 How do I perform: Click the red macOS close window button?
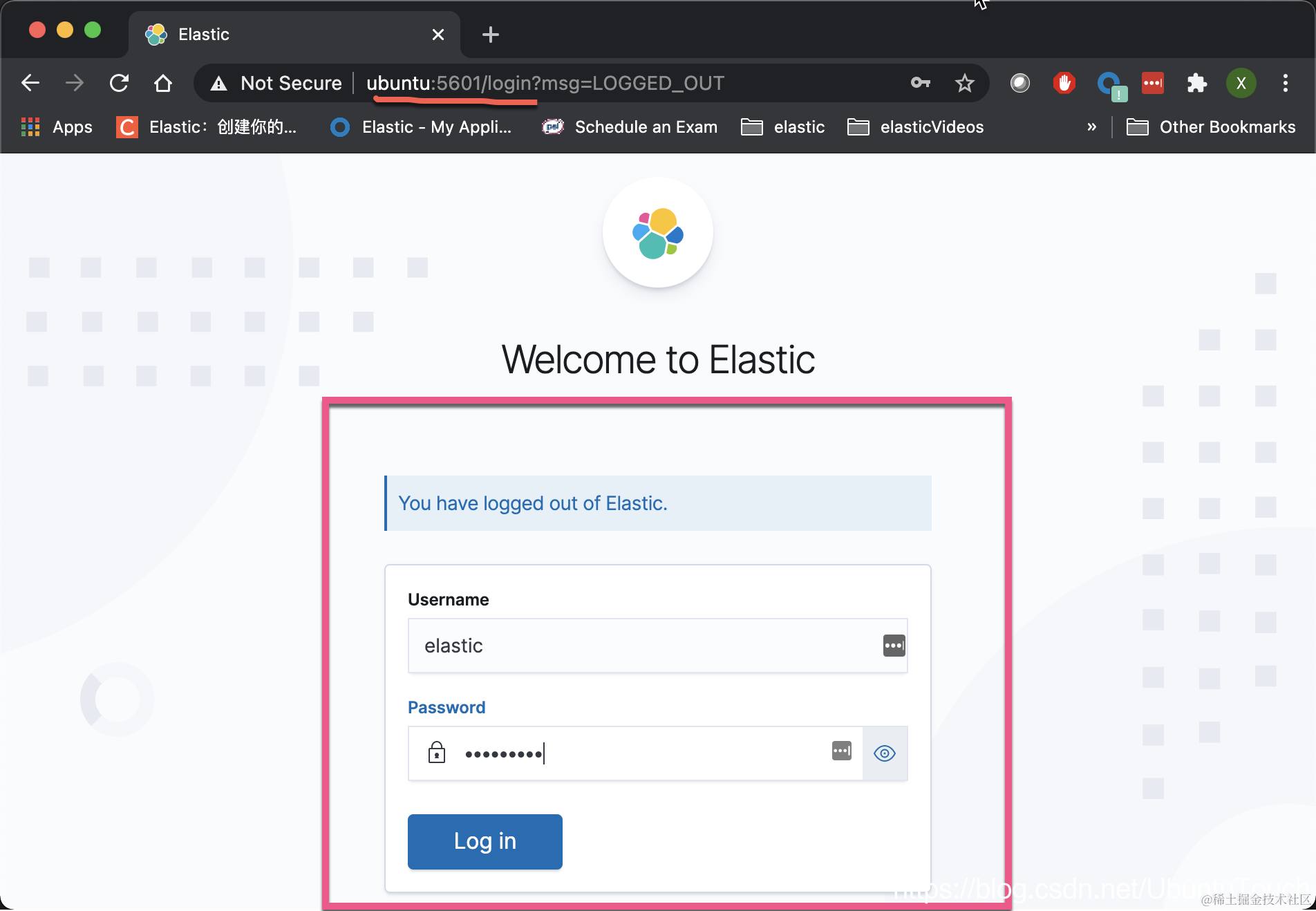[x=37, y=30]
